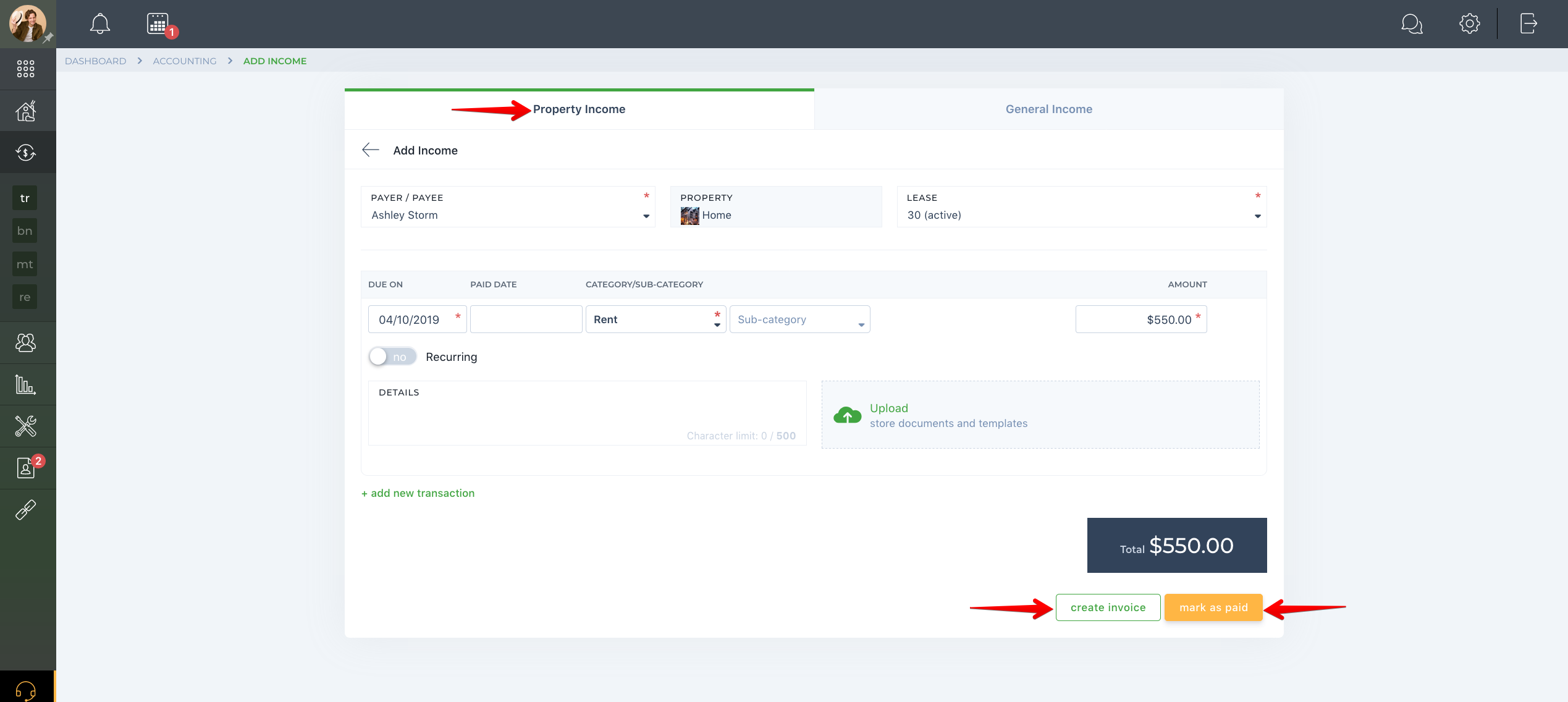
Task: Select the 'tr' sidebar shortcut
Action: (x=25, y=198)
